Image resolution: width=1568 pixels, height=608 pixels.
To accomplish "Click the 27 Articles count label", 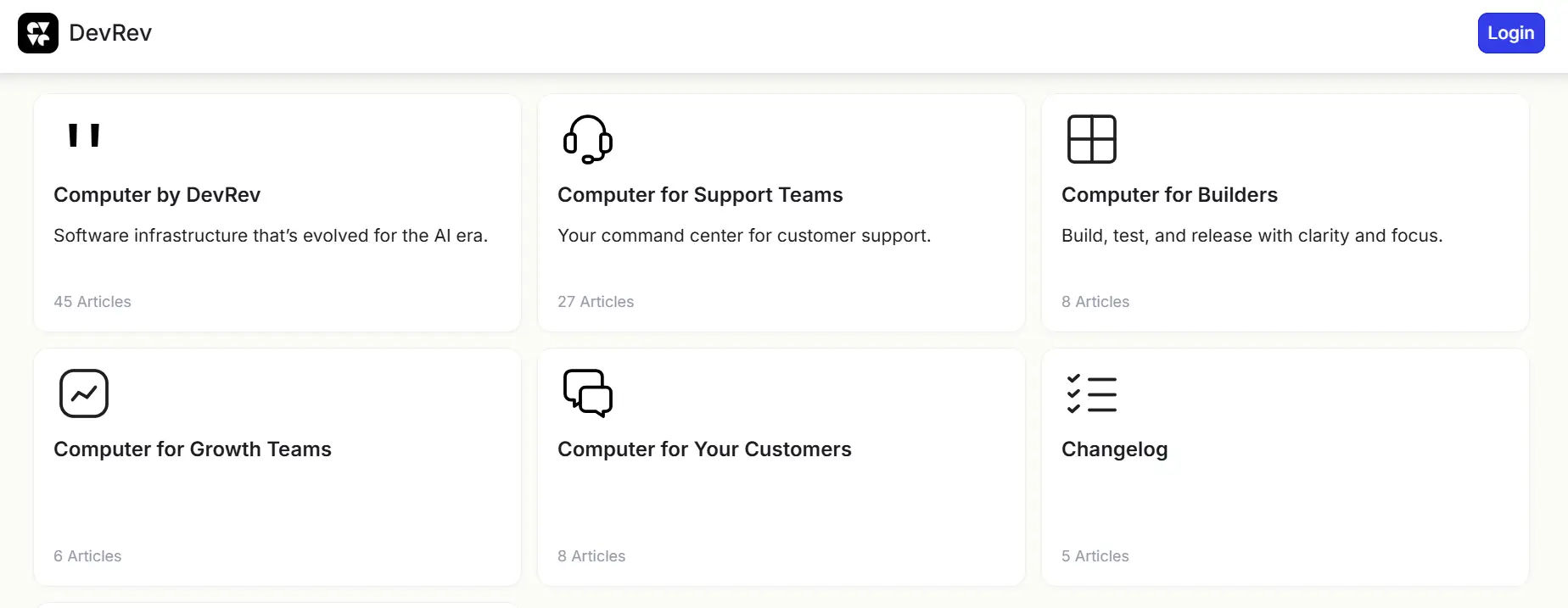I will pyautogui.click(x=596, y=302).
